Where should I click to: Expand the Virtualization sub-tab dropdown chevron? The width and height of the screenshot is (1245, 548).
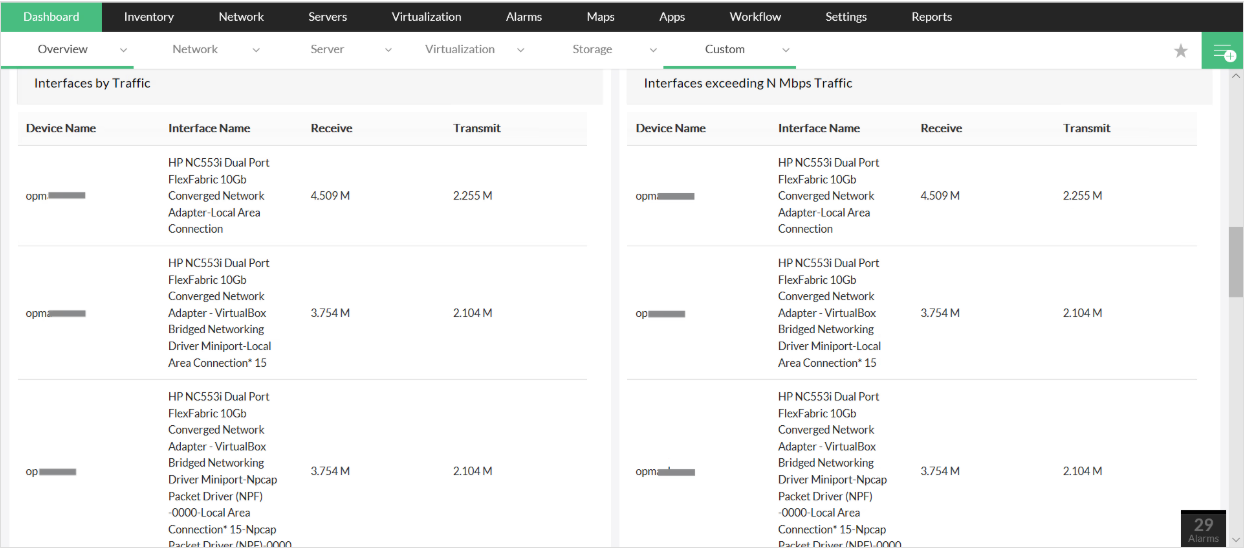(x=521, y=50)
